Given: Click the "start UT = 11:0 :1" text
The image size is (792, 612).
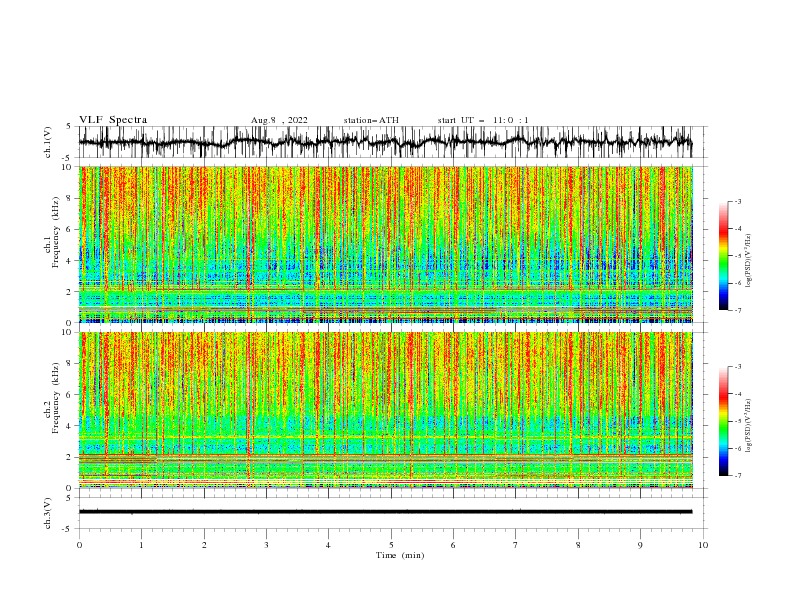Looking at the screenshot, I should tap(483, 120).
